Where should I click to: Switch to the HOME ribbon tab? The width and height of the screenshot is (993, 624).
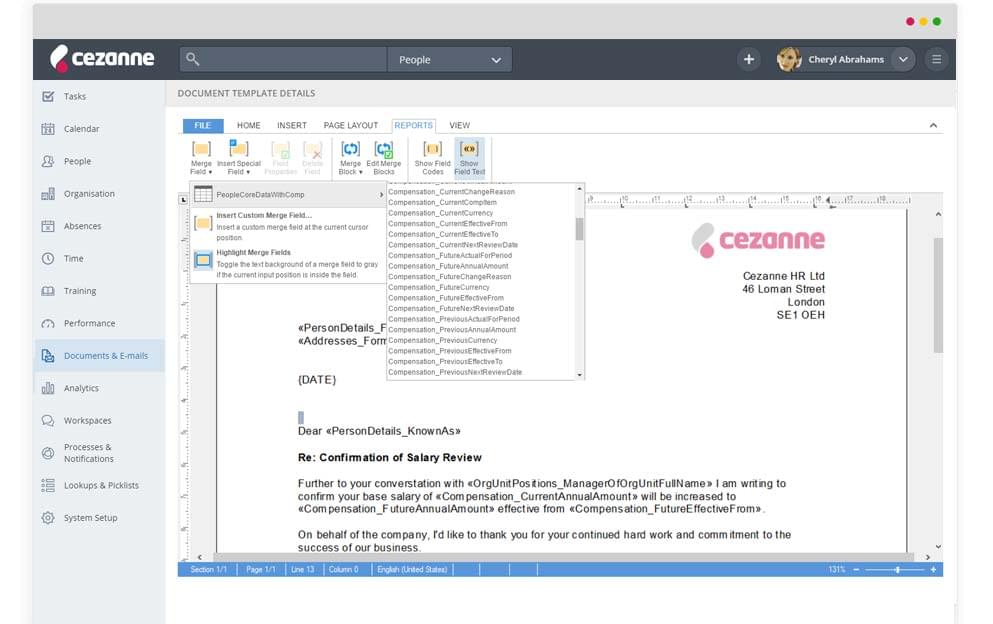tap(248, 125)
